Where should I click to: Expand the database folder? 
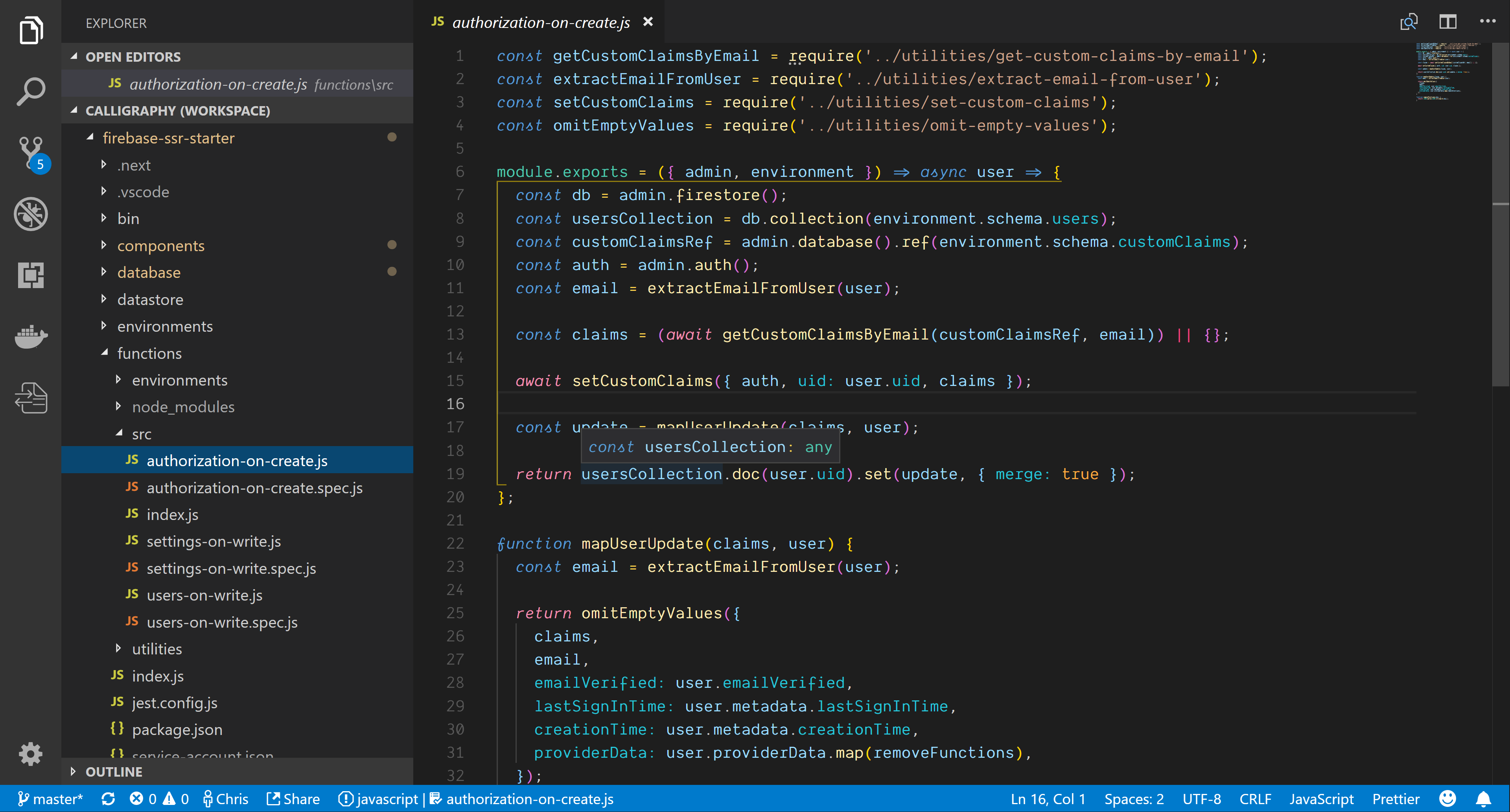coord(237,272)
